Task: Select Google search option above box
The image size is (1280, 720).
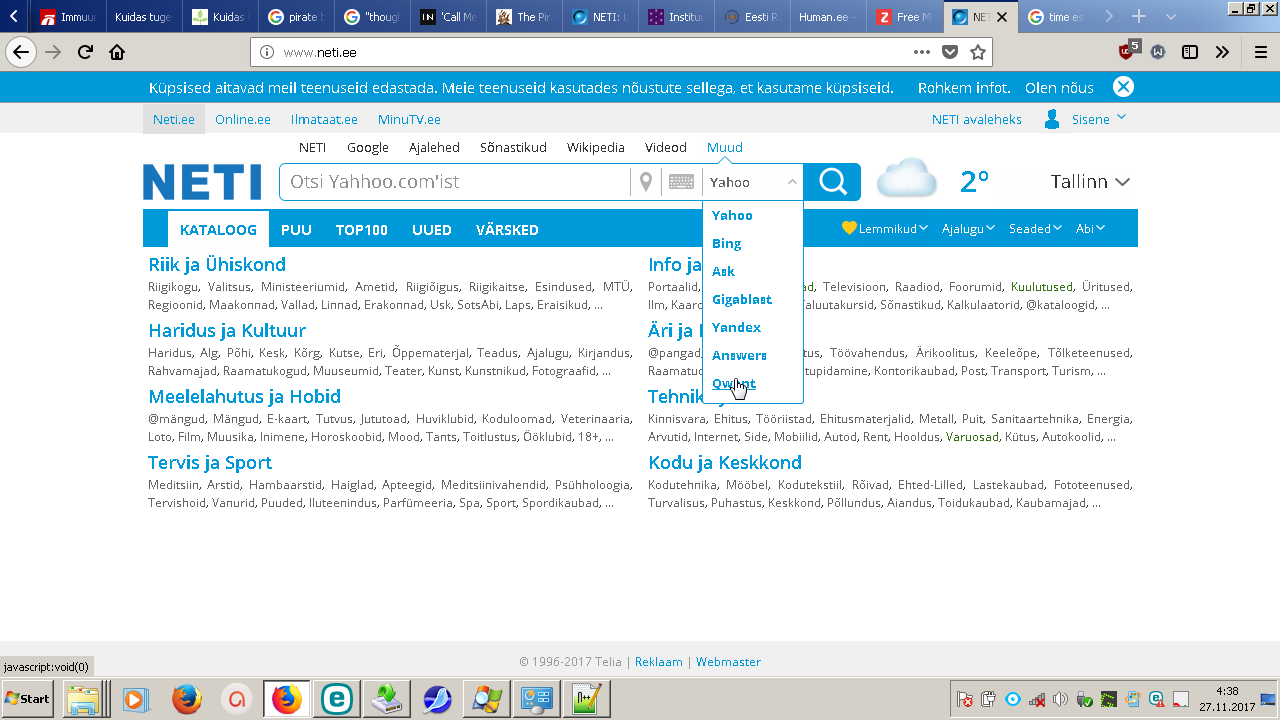Action: tap(368, 147)
